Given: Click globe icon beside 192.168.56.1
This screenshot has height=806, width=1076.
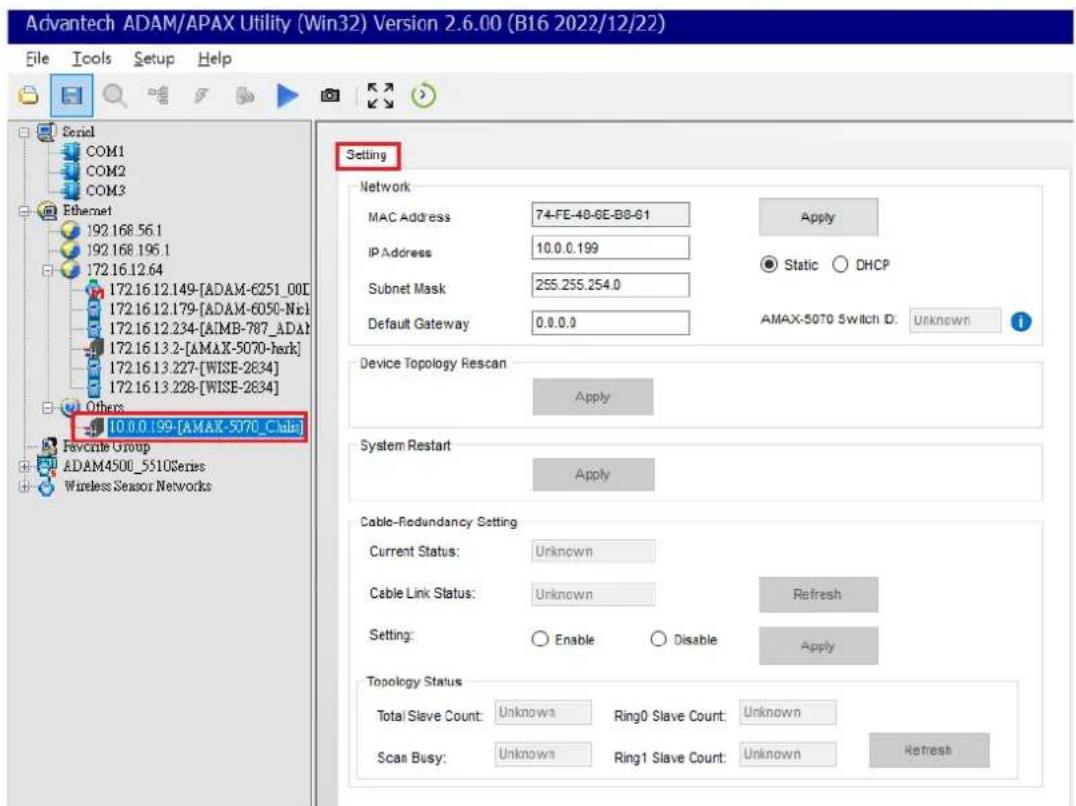Looking at the screenshot, I should (x=71, y=230).
